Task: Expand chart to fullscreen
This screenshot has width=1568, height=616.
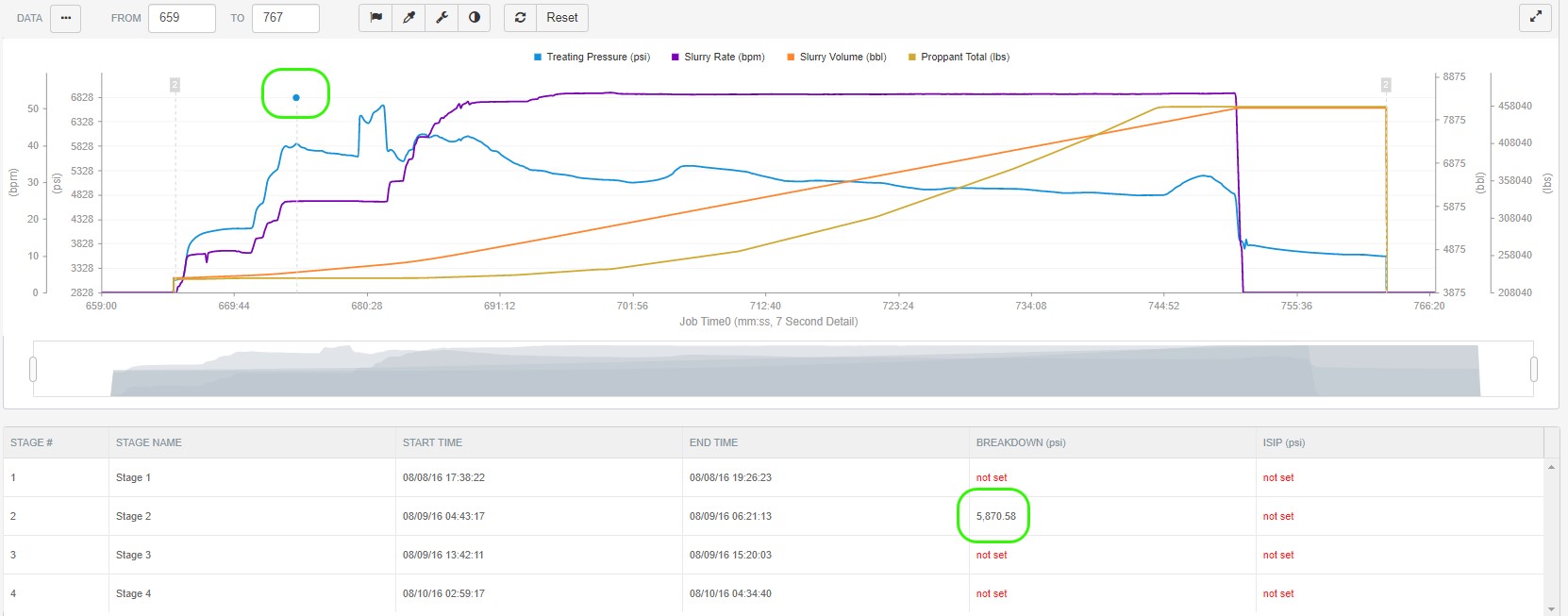Action: click(x=1535, y=17)
